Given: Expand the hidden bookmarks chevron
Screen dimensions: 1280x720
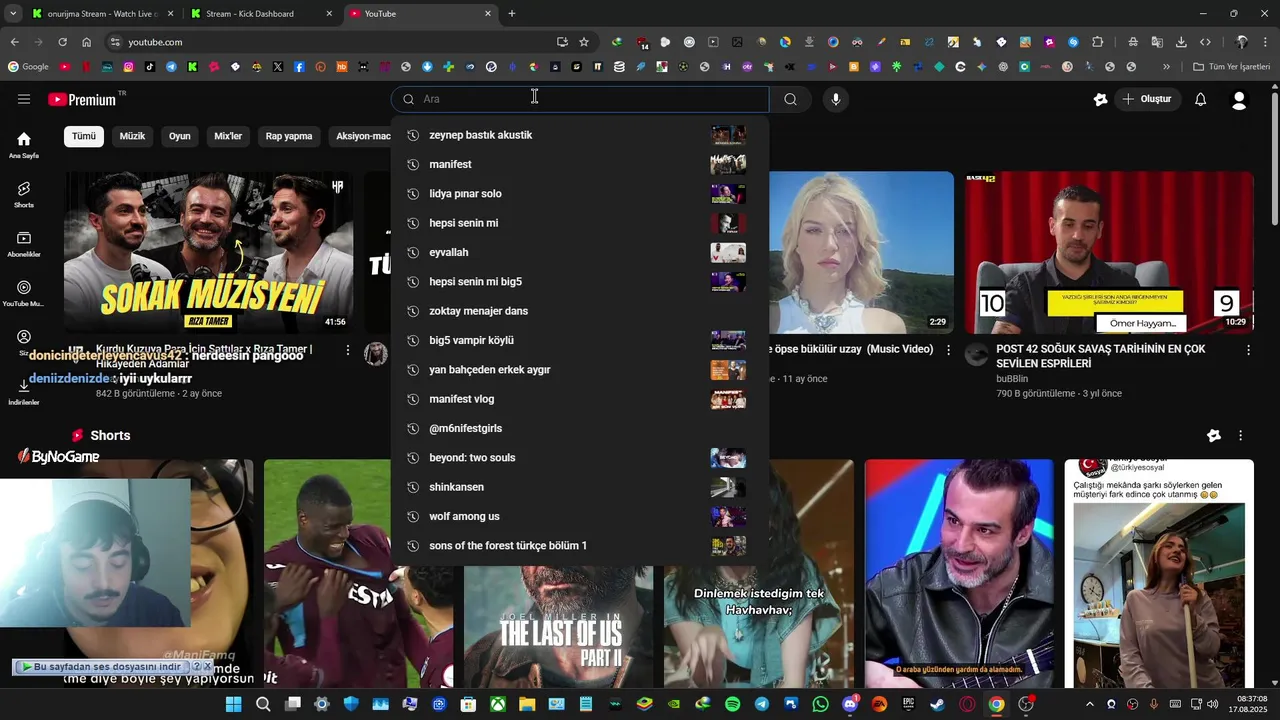Looking at the screenshot, I should point(1166,67).
